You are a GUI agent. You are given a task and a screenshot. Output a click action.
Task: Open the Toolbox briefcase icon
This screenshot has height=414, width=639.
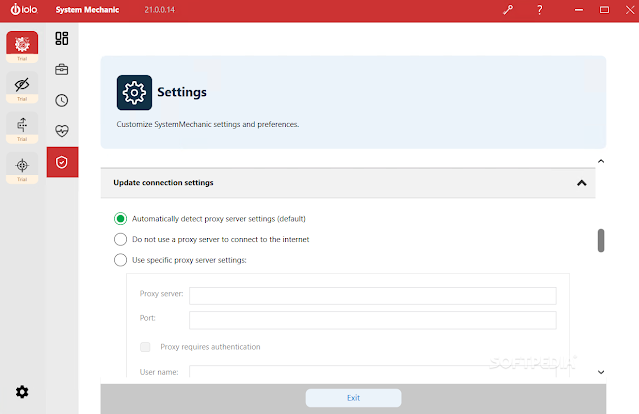(62, 69)
